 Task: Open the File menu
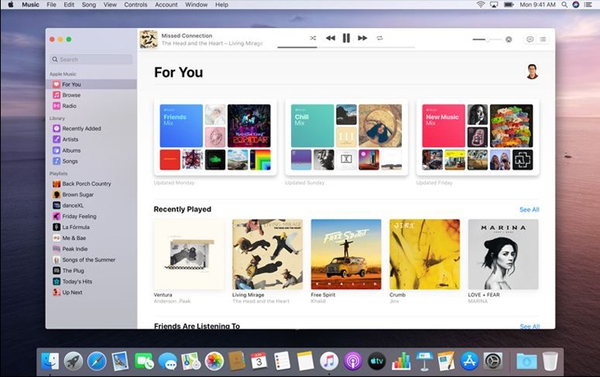(x=51, y=5)
